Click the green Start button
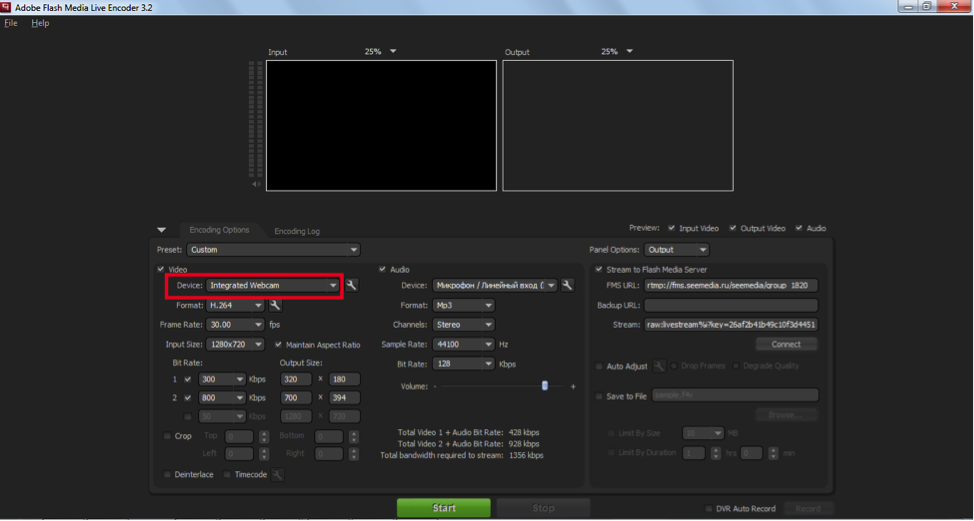The image size is (974, 521). (x=444, y=508)
